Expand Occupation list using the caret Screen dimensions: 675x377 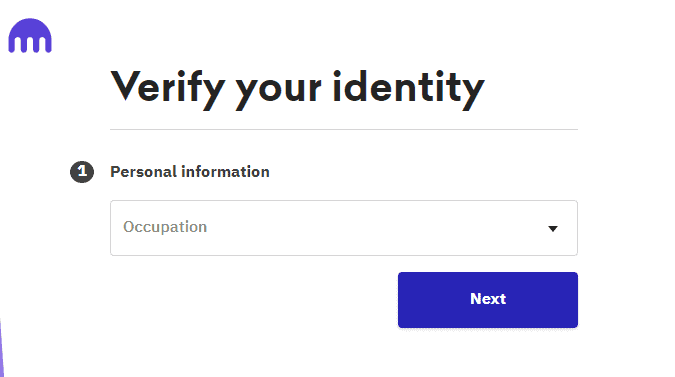click(553, 229)
